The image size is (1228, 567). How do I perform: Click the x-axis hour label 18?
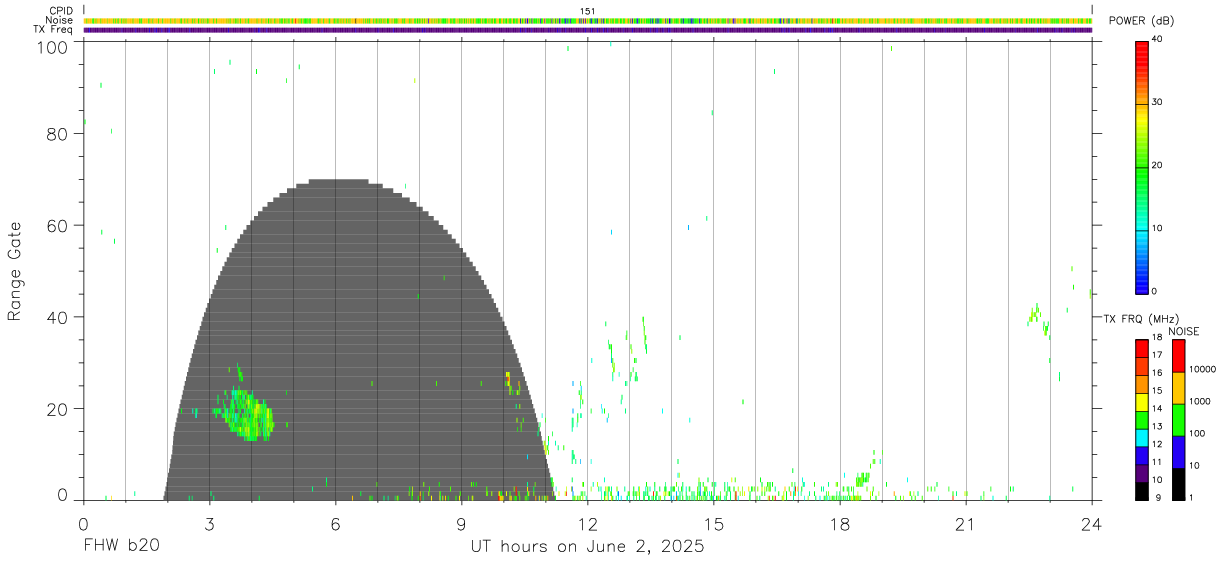point(840,523)
